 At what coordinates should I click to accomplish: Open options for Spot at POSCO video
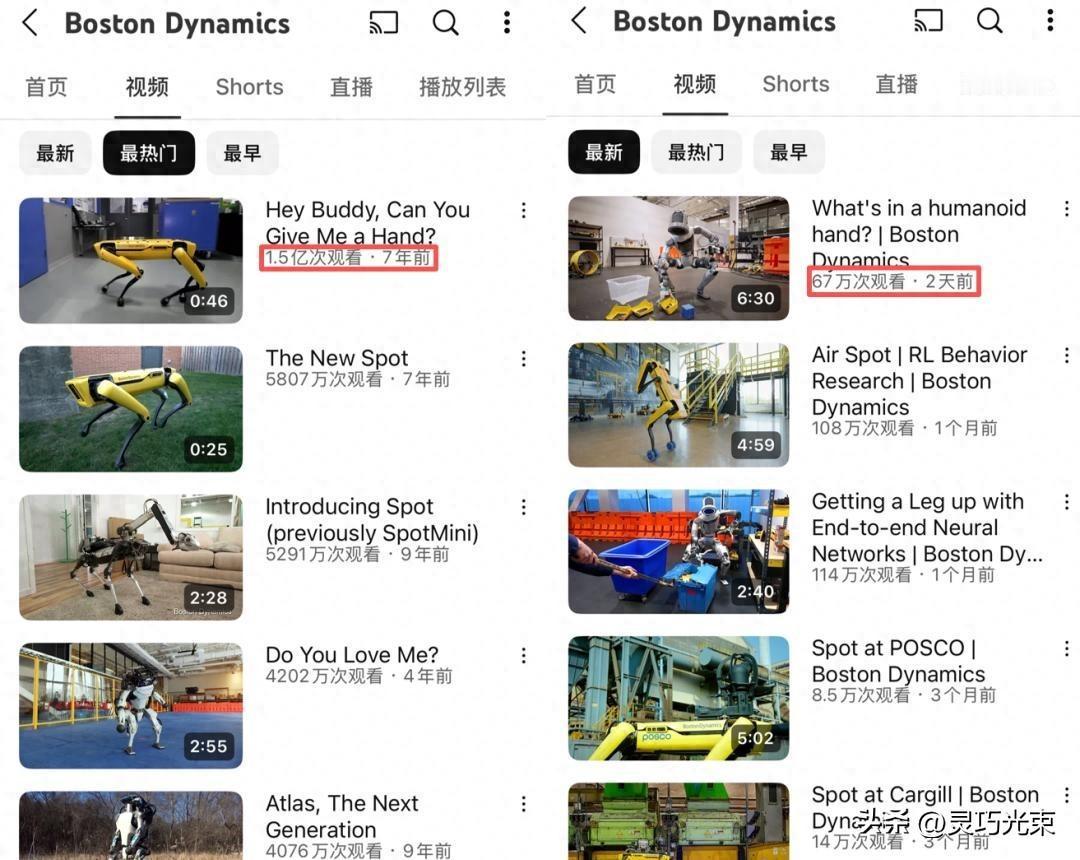(1066, 649)
